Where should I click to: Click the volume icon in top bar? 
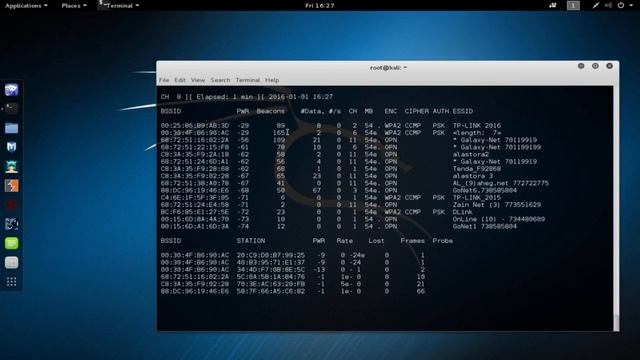[x=608, y=5]
